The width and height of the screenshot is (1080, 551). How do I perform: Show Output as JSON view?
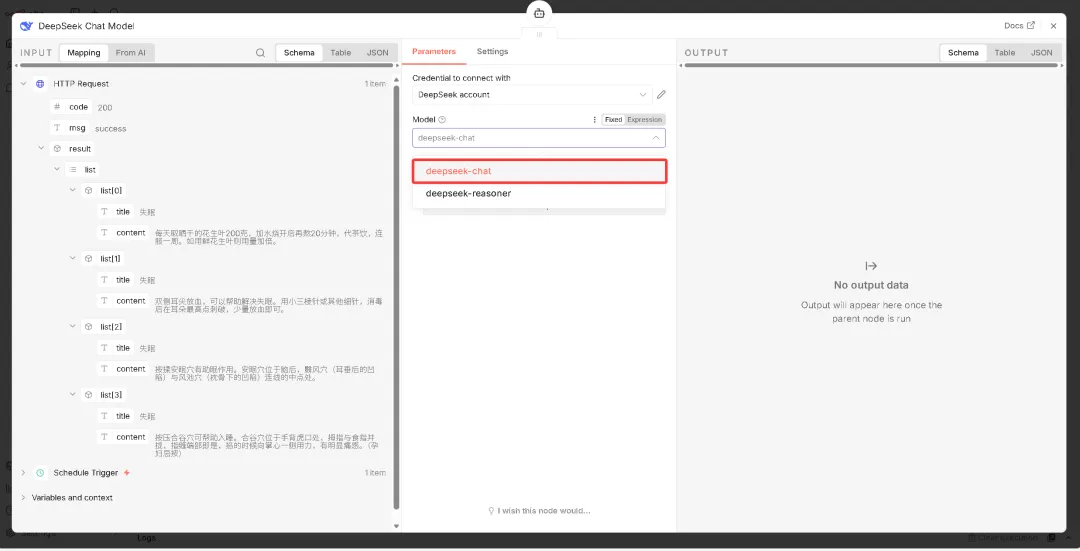1041,52
